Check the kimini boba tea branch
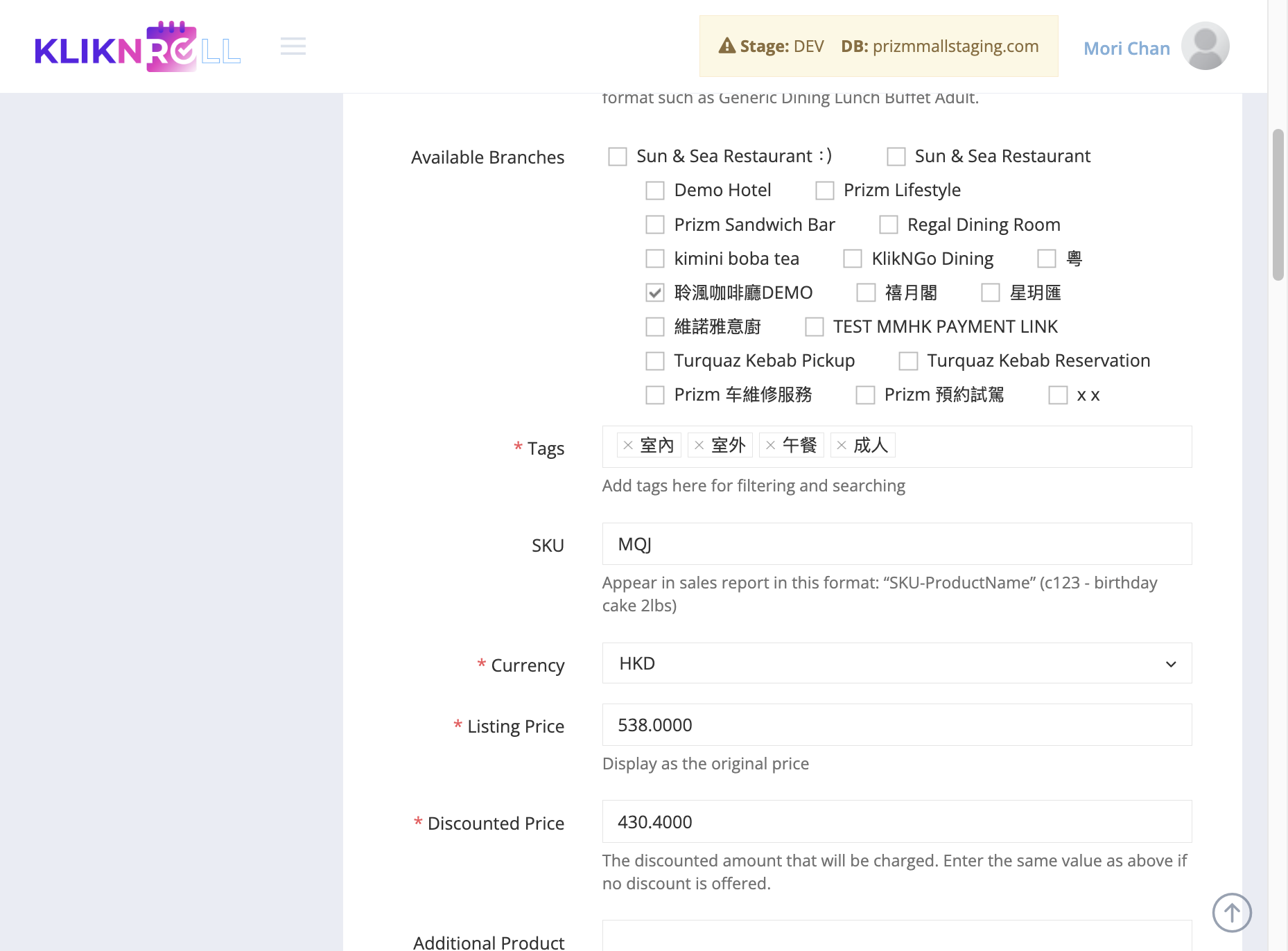Viewport: 1288px width, 951px height. (x=655, y=259)
